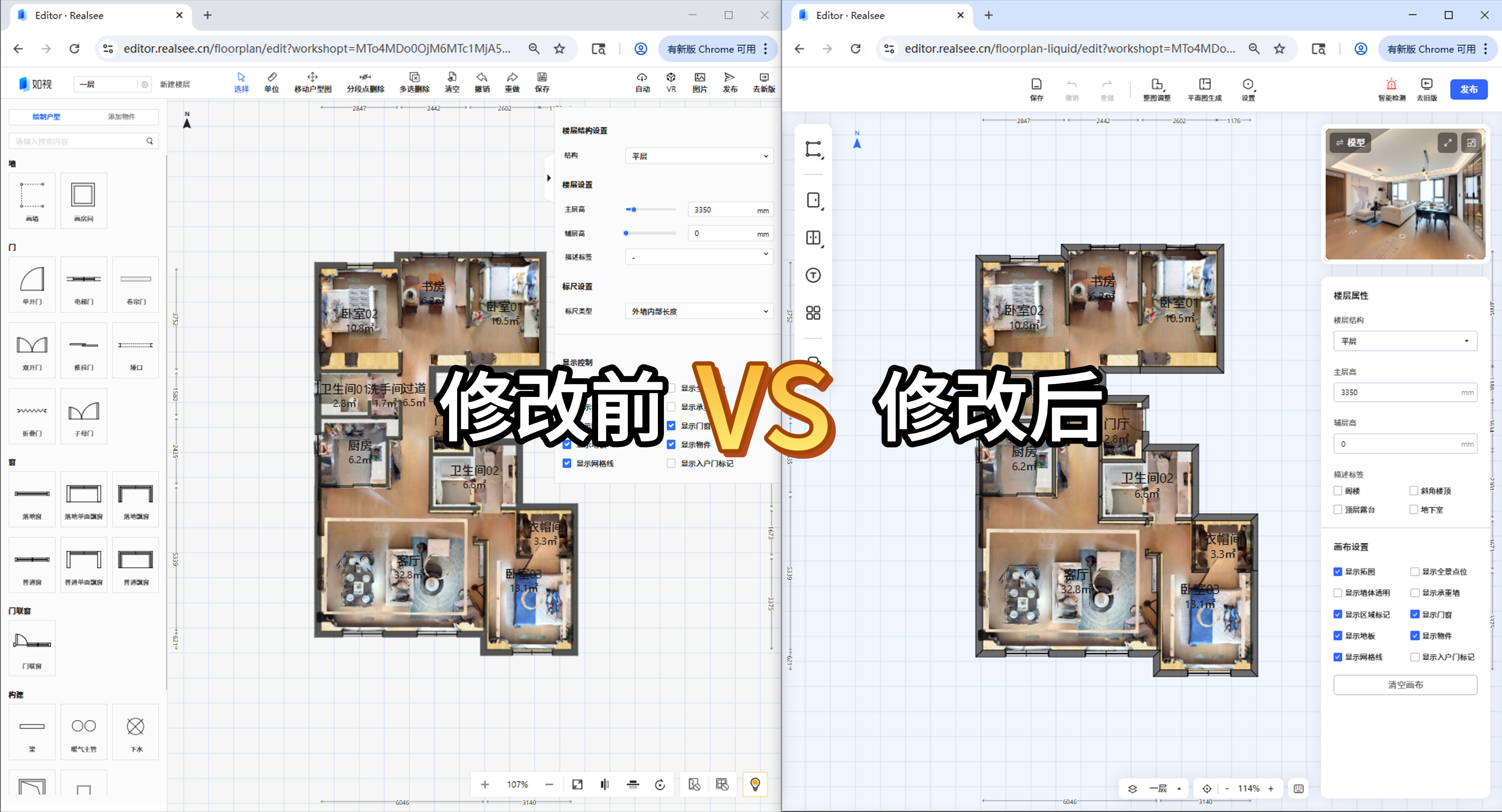Image resolution: width=1502 pixels, height=812 pixels.
Task: Open 平面图生成 in right editor
Action: point(1205,89)
